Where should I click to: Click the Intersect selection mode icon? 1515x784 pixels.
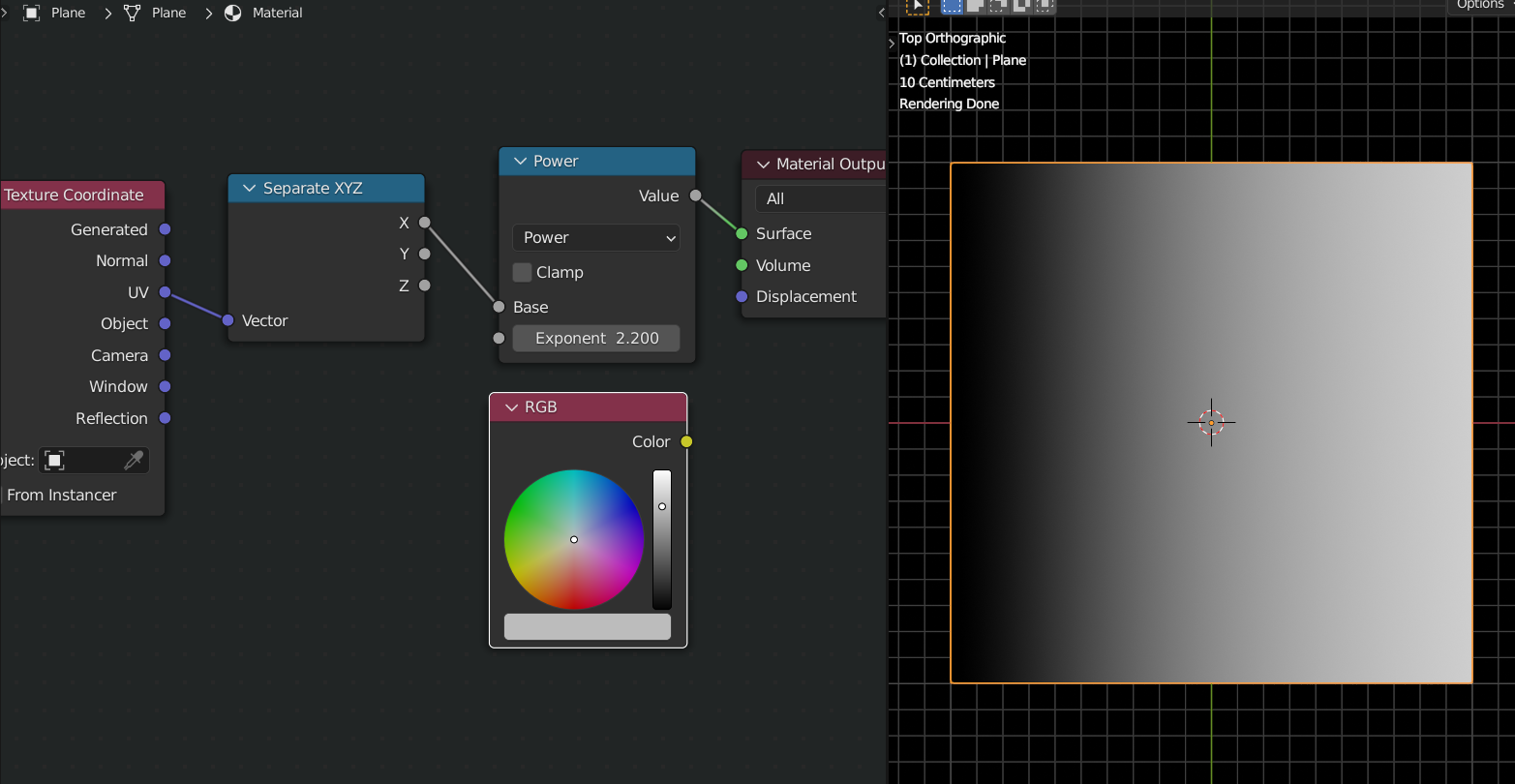1045,6
